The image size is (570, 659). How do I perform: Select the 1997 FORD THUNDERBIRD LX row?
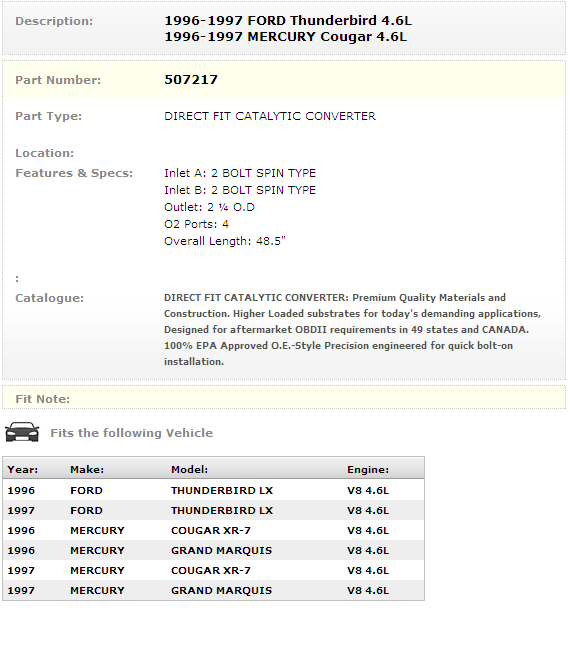(214, 510)
